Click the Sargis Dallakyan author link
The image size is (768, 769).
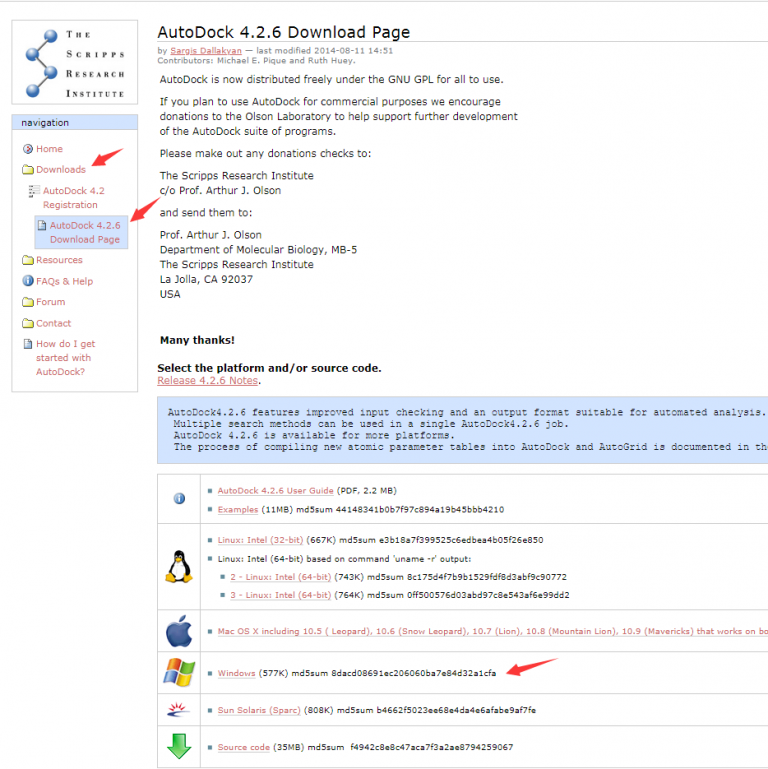(208, 50)
